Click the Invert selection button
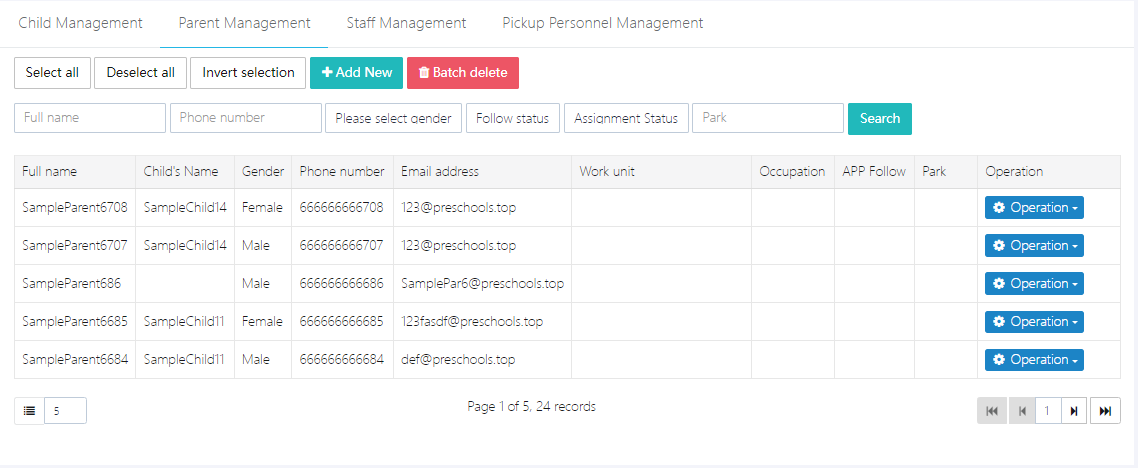The width and height of the screenshot is (1138, 468). tap(248, 73)
